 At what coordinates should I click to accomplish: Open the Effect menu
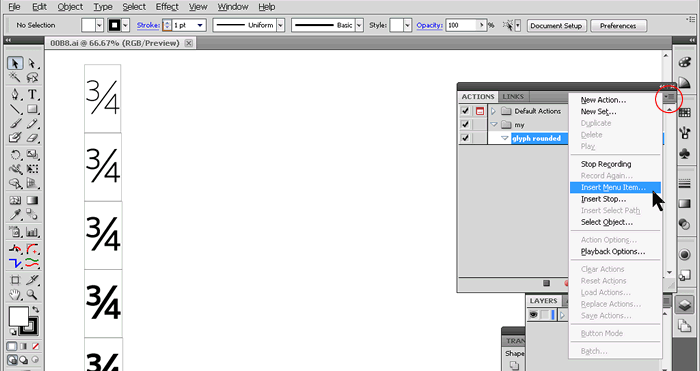(167, 7)
